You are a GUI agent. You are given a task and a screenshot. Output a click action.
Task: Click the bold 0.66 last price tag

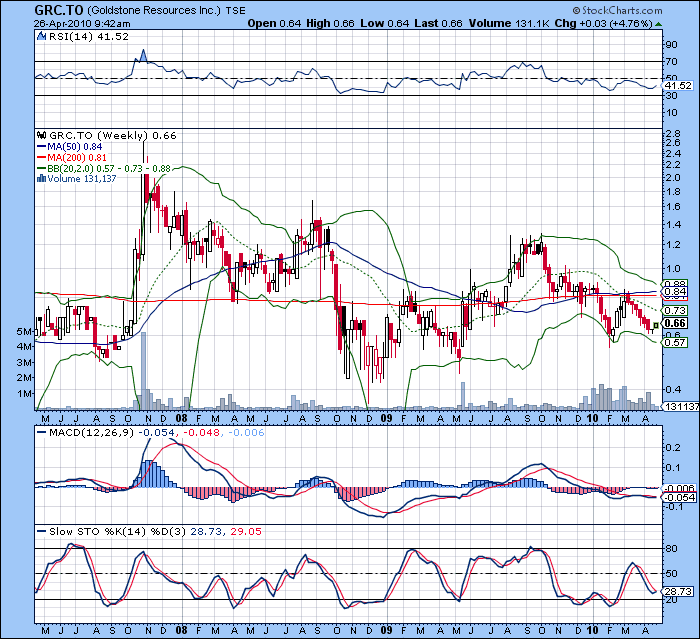pos(676,323)
